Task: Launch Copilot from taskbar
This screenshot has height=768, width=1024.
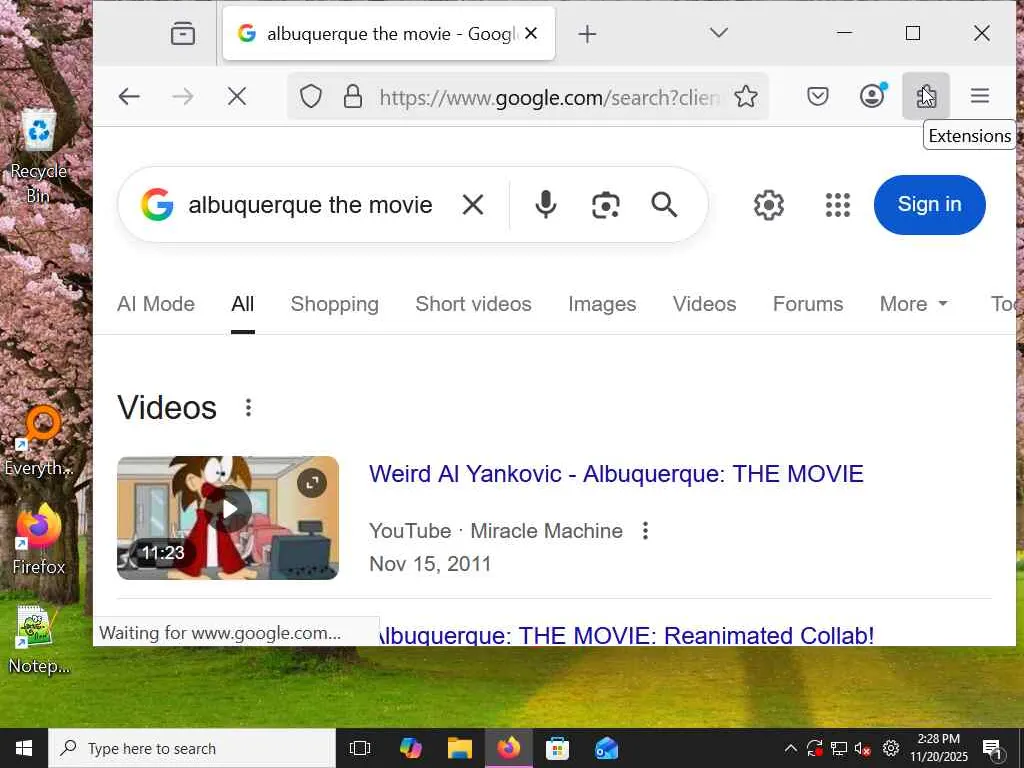Action: (x=410, y=748)
